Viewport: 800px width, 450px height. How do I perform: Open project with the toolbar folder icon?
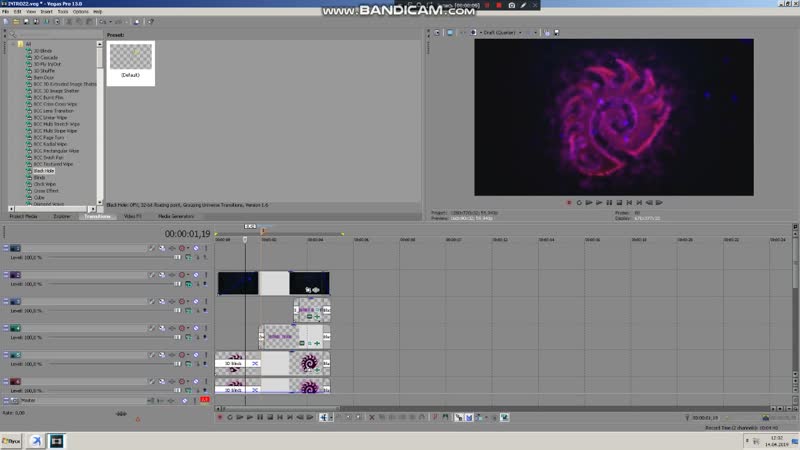pos(16,22)
